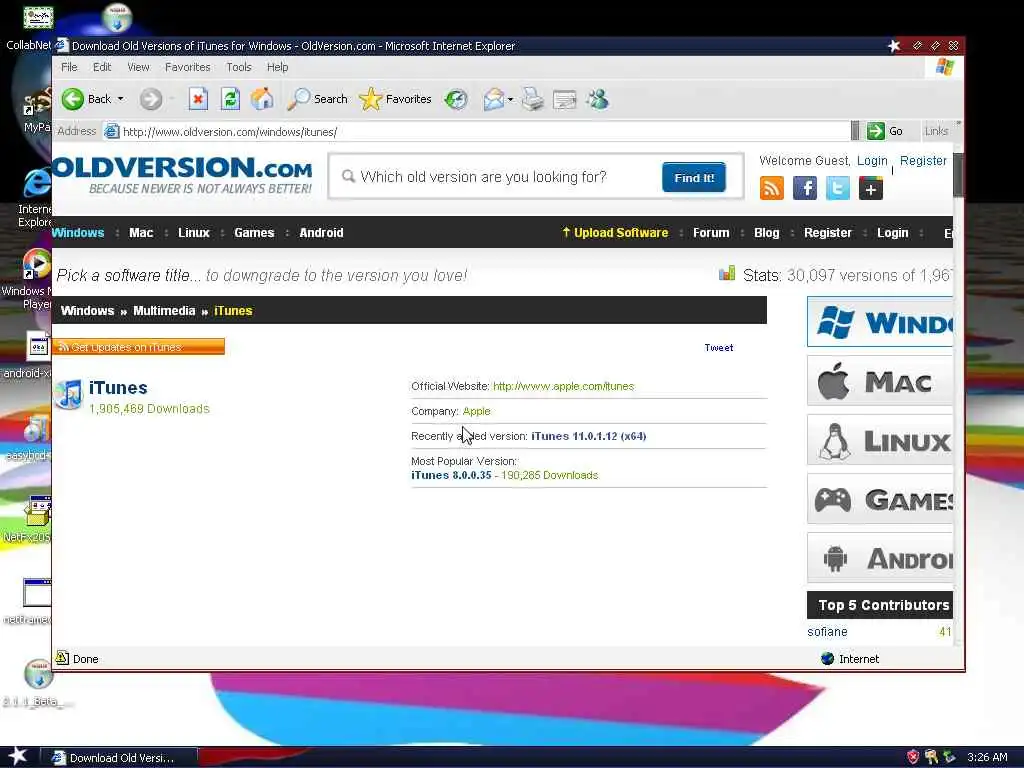The height and width of the screenshot is (768, 1024).
Task: Select the Games navigation tab
Action: click(x=254, y=232)
